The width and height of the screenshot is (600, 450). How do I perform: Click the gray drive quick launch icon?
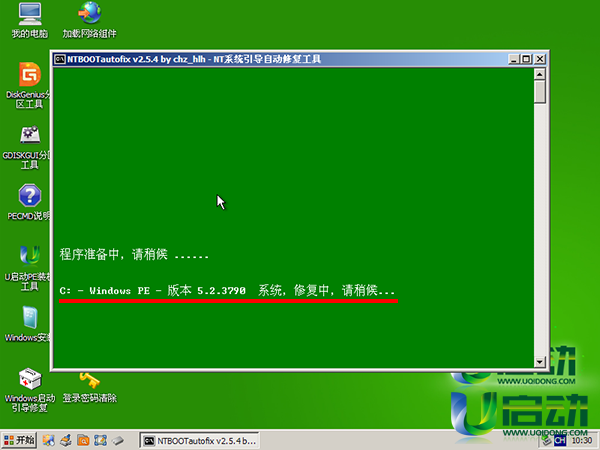point(117,440)
